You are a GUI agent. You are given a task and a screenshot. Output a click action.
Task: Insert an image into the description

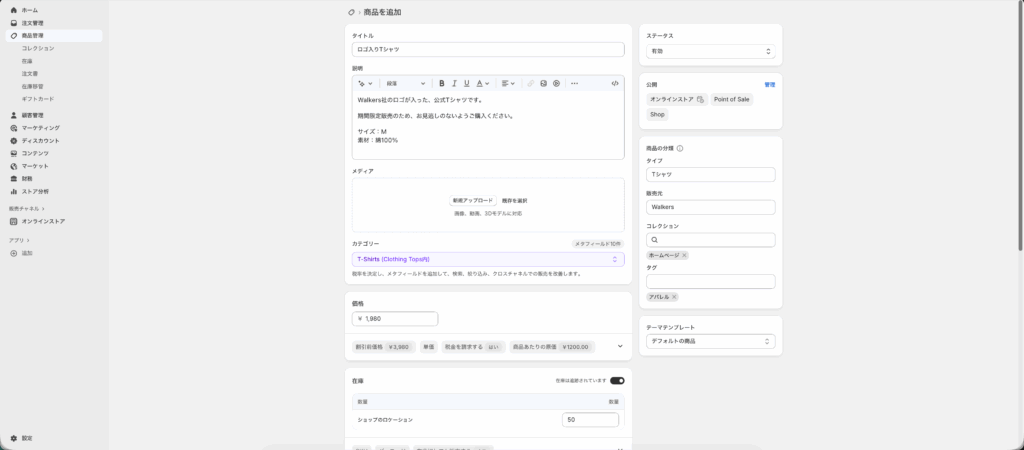(x=543, y=83)
